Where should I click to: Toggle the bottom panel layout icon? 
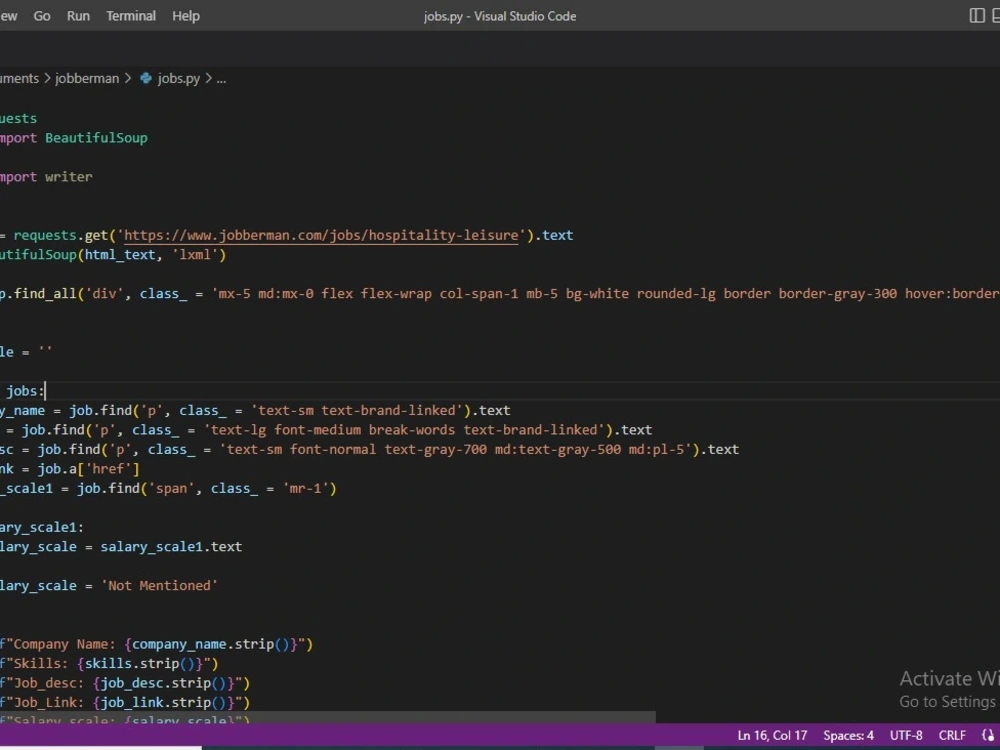(996, 16)
